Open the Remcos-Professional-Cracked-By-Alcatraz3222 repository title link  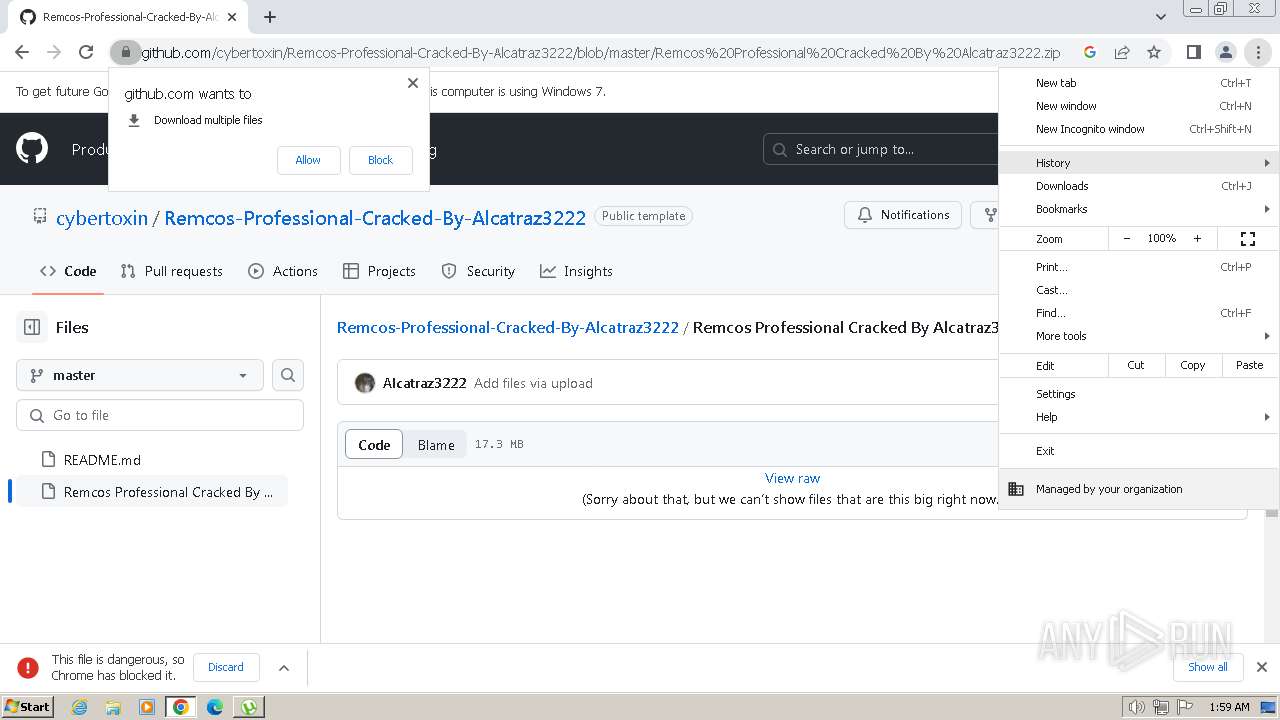375,218
